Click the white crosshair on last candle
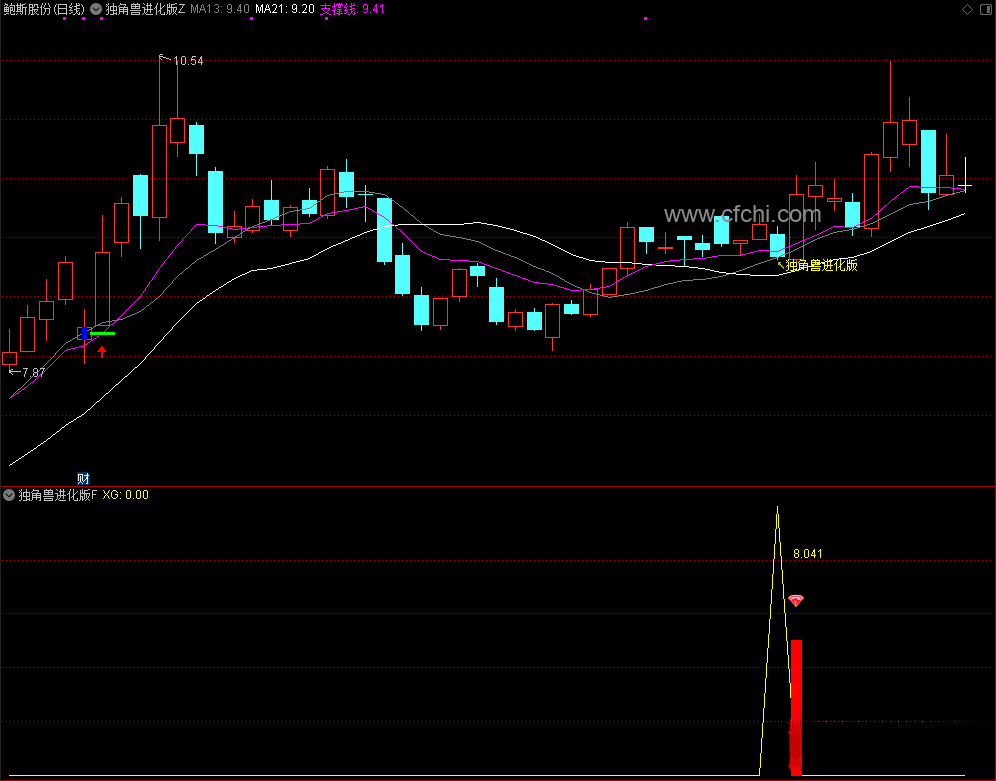 click(966, 186)
